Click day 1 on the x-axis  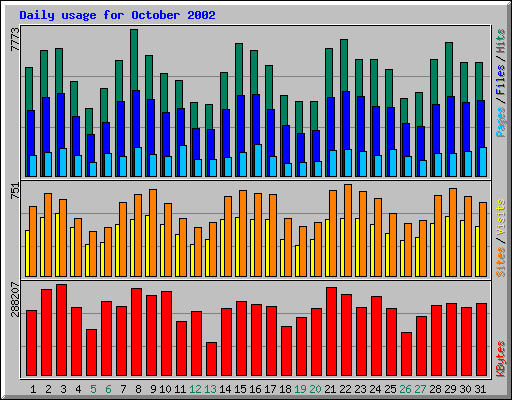pos(33,389)
